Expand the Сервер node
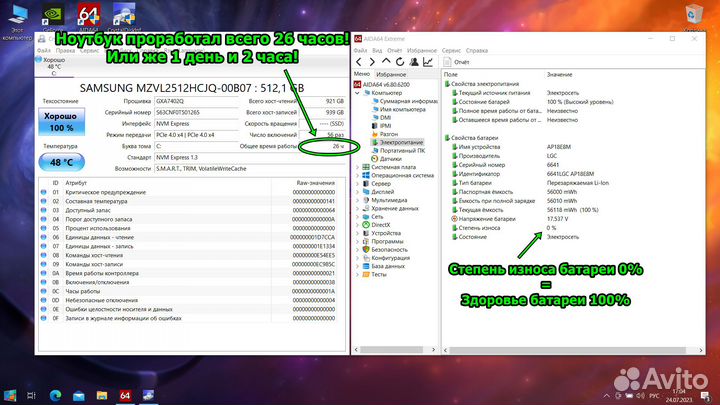Image resolution: width=720 pixels, height=405 pixels. coord(357,184)
